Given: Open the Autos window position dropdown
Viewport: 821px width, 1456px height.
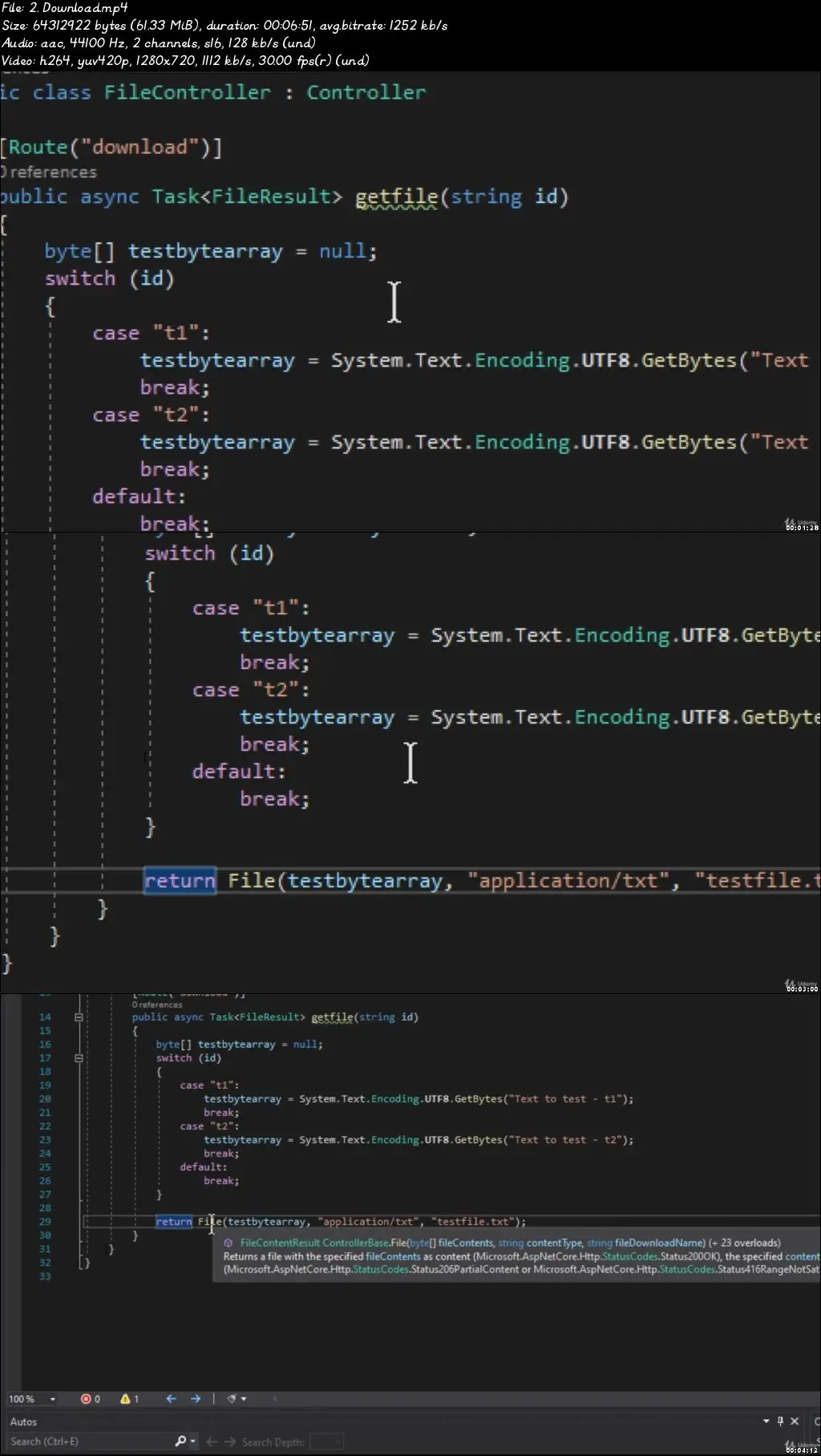Looking at the screenshot, I should tap(766, 1421).
